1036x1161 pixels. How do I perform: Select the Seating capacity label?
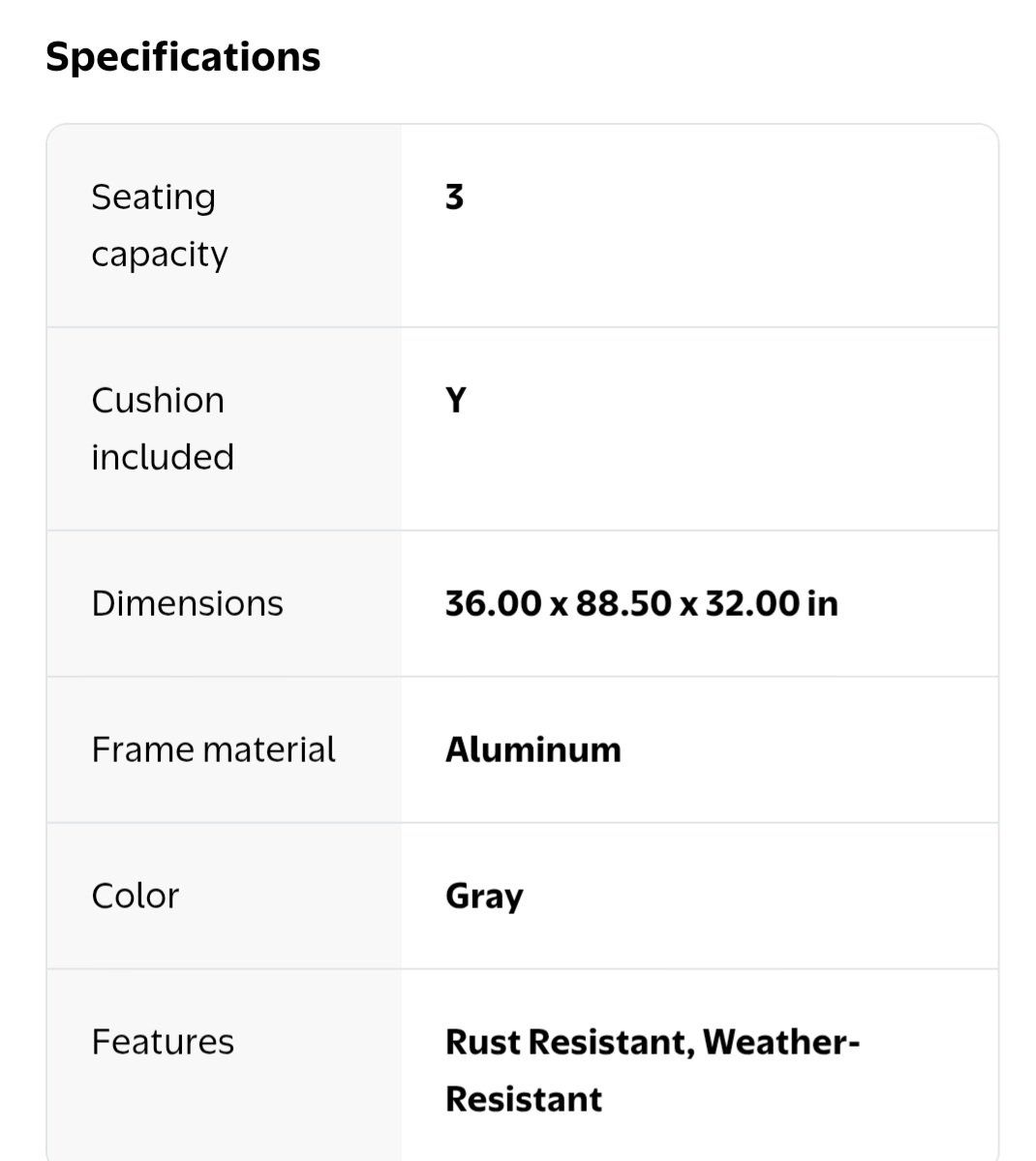point(160,225)
